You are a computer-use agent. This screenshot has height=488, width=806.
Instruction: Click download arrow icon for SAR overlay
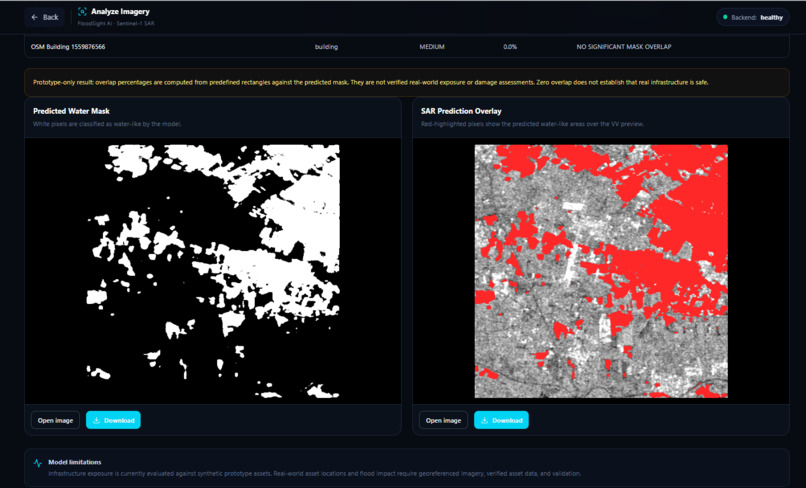pyautogui.click(x=485, y=420)
